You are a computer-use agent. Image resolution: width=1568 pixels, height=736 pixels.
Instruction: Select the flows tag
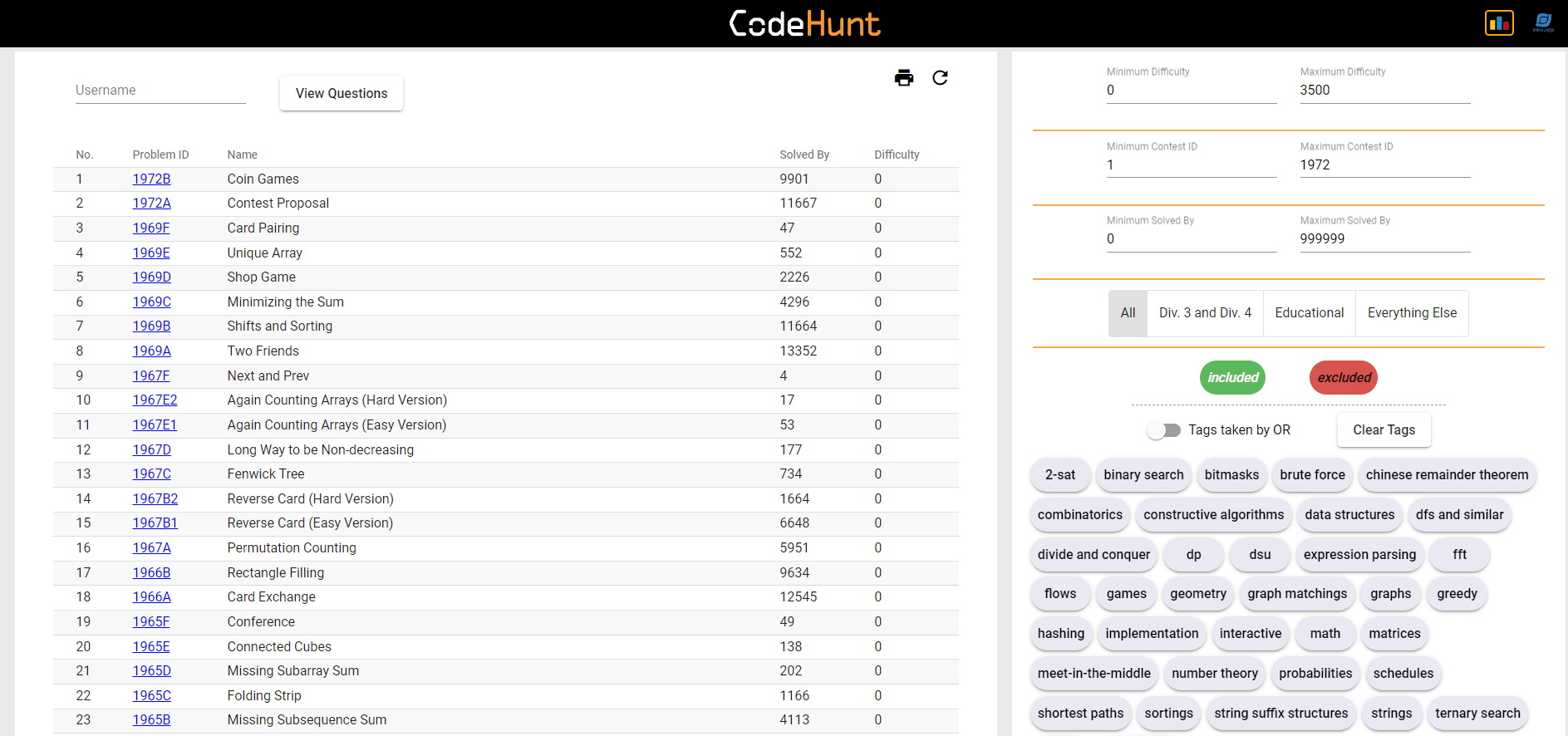[x=1059, y=594]
